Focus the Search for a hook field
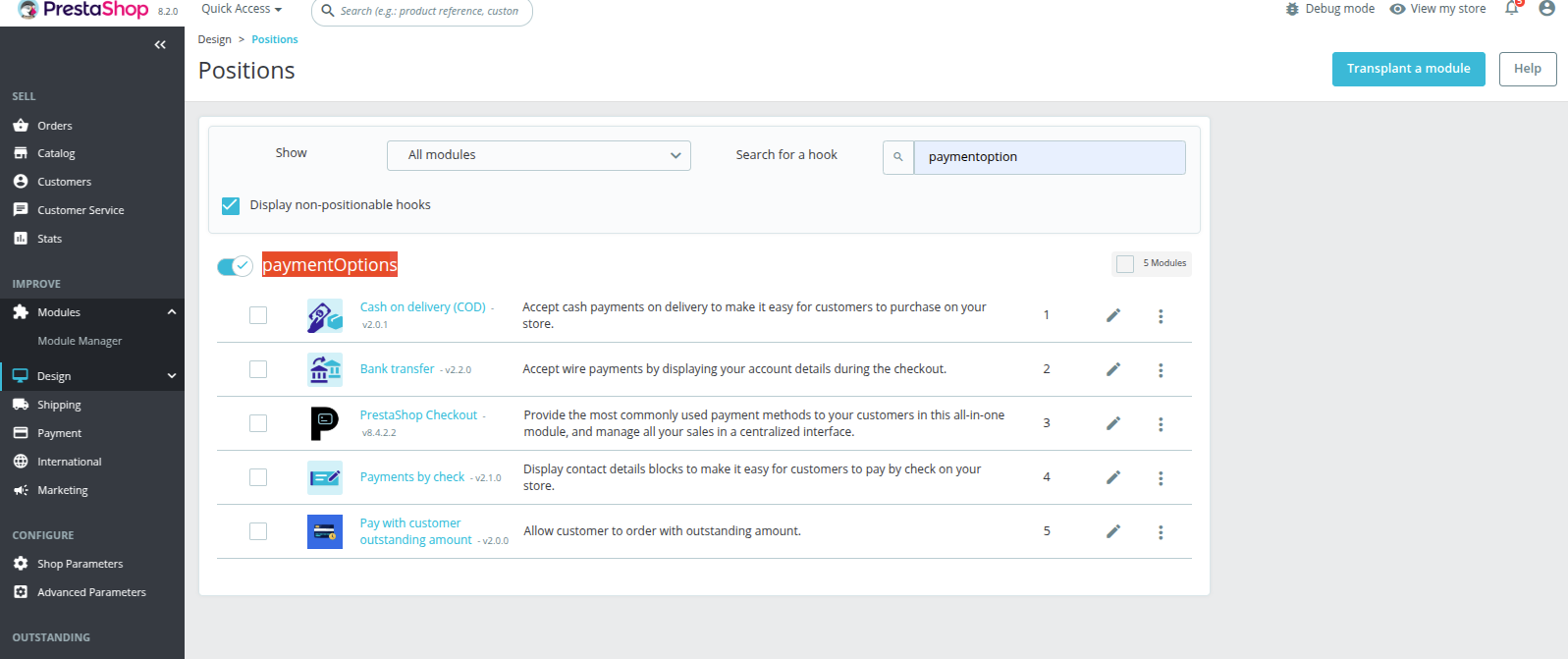 [x=1050, y=157]
